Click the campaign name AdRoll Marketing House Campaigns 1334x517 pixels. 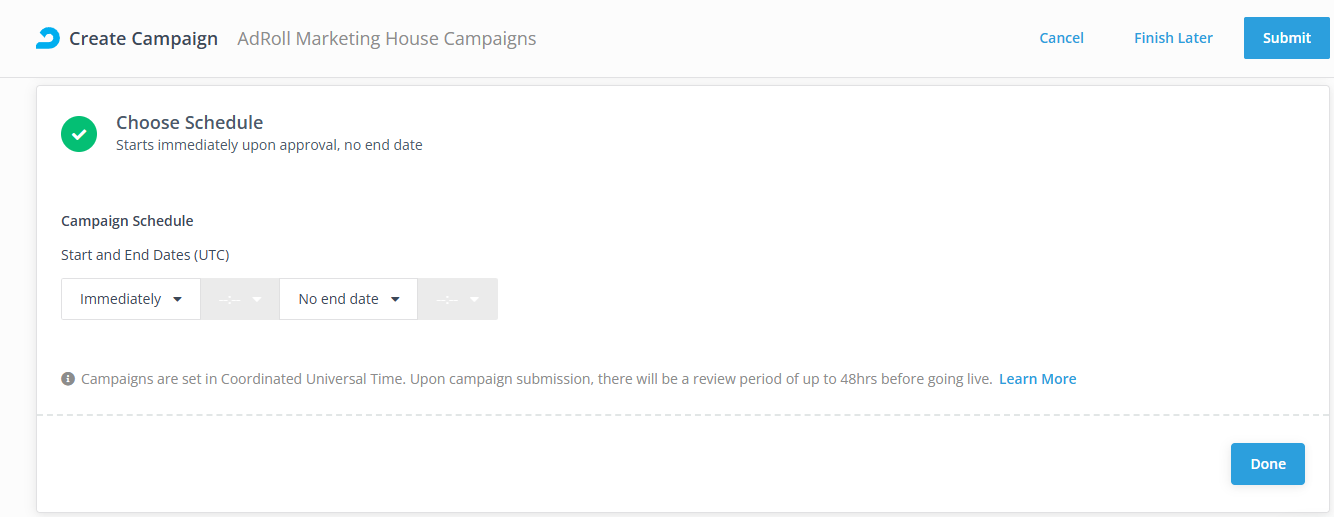(386, 39)
